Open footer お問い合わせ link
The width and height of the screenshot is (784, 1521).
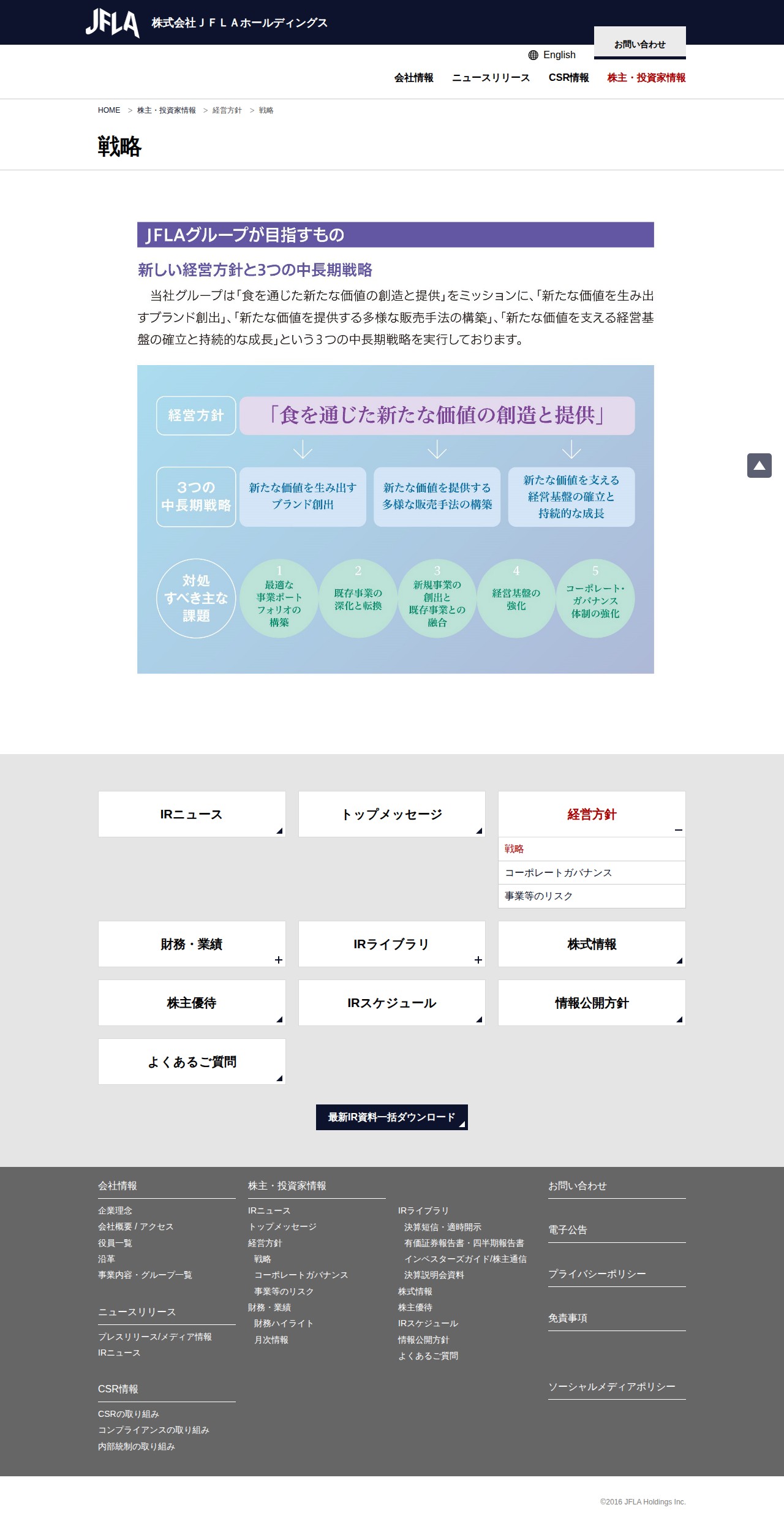point(578,1186)
